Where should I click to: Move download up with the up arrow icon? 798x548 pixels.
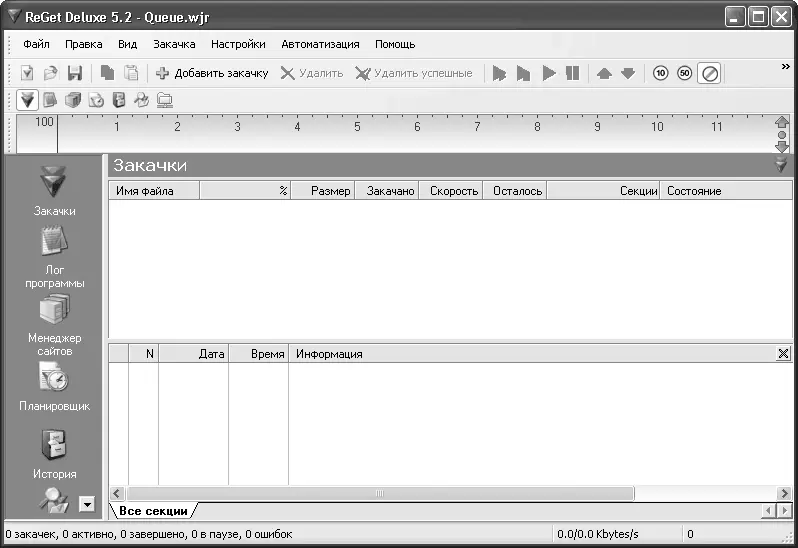click(x=603, y=73)
